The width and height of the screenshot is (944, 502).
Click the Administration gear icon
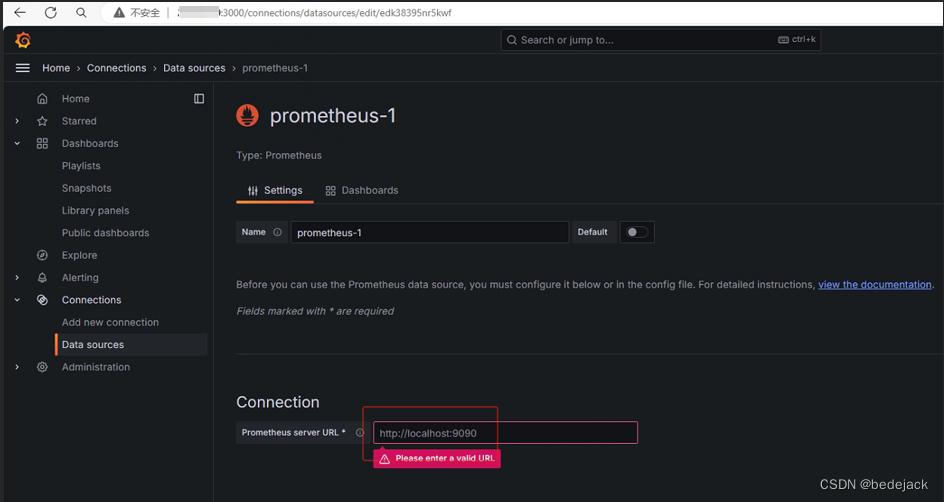coord(42,367)
